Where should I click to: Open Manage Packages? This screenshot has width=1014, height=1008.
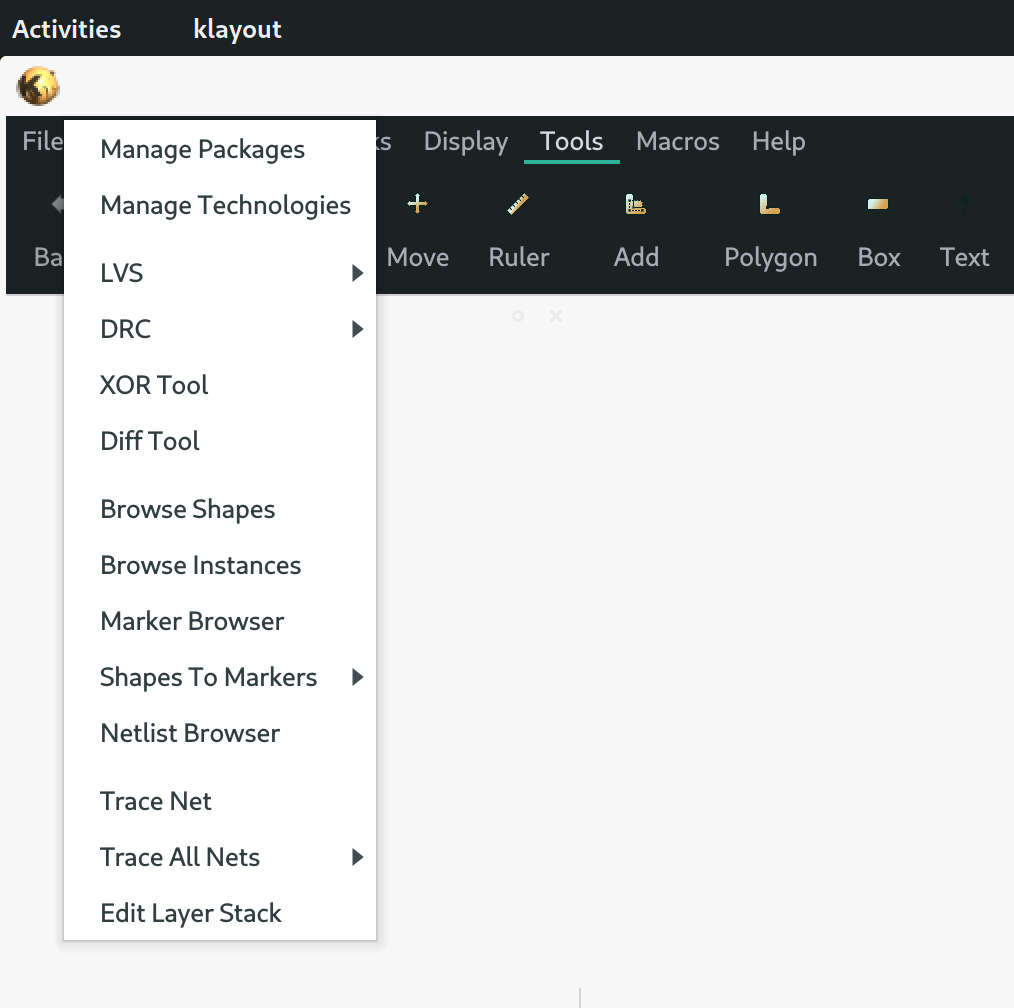tap(202, 149)
